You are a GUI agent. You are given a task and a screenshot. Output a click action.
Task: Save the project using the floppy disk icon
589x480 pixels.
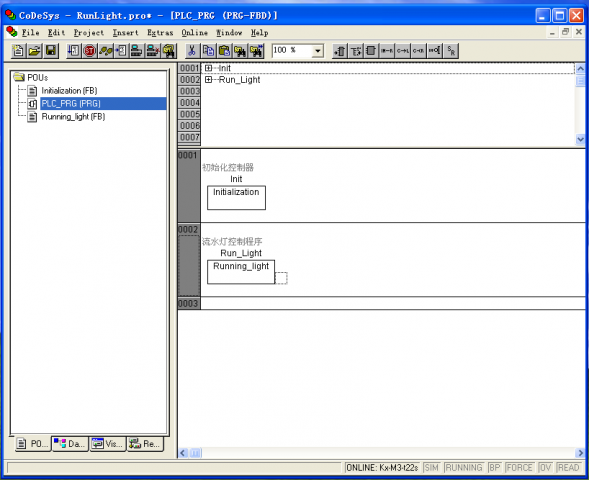pos(51,50)
